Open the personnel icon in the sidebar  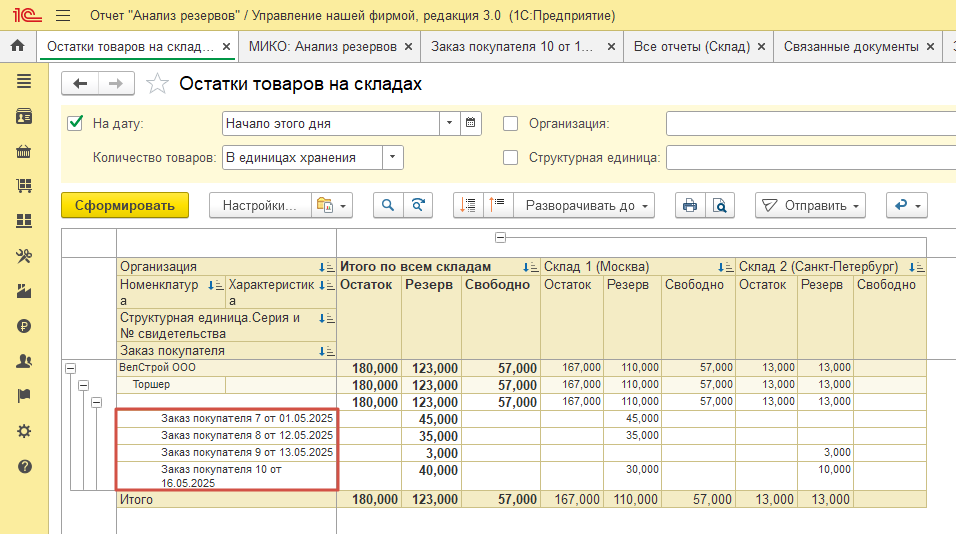coord(24,361)
